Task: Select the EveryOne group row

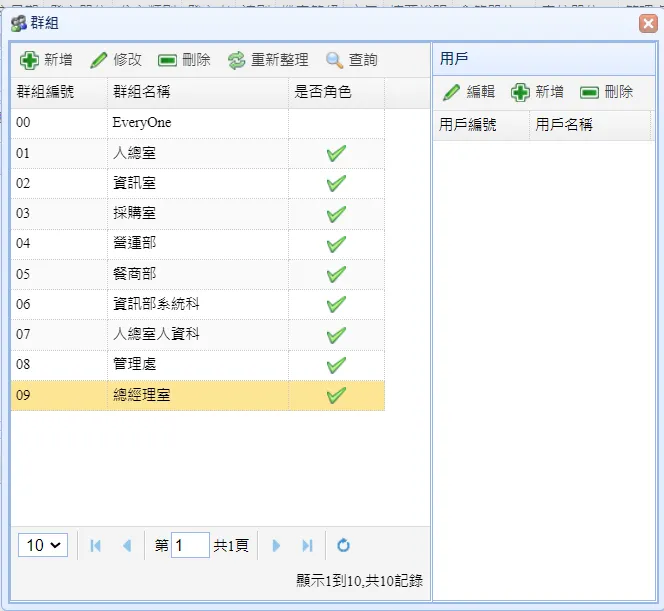Action: coord(198,123)
